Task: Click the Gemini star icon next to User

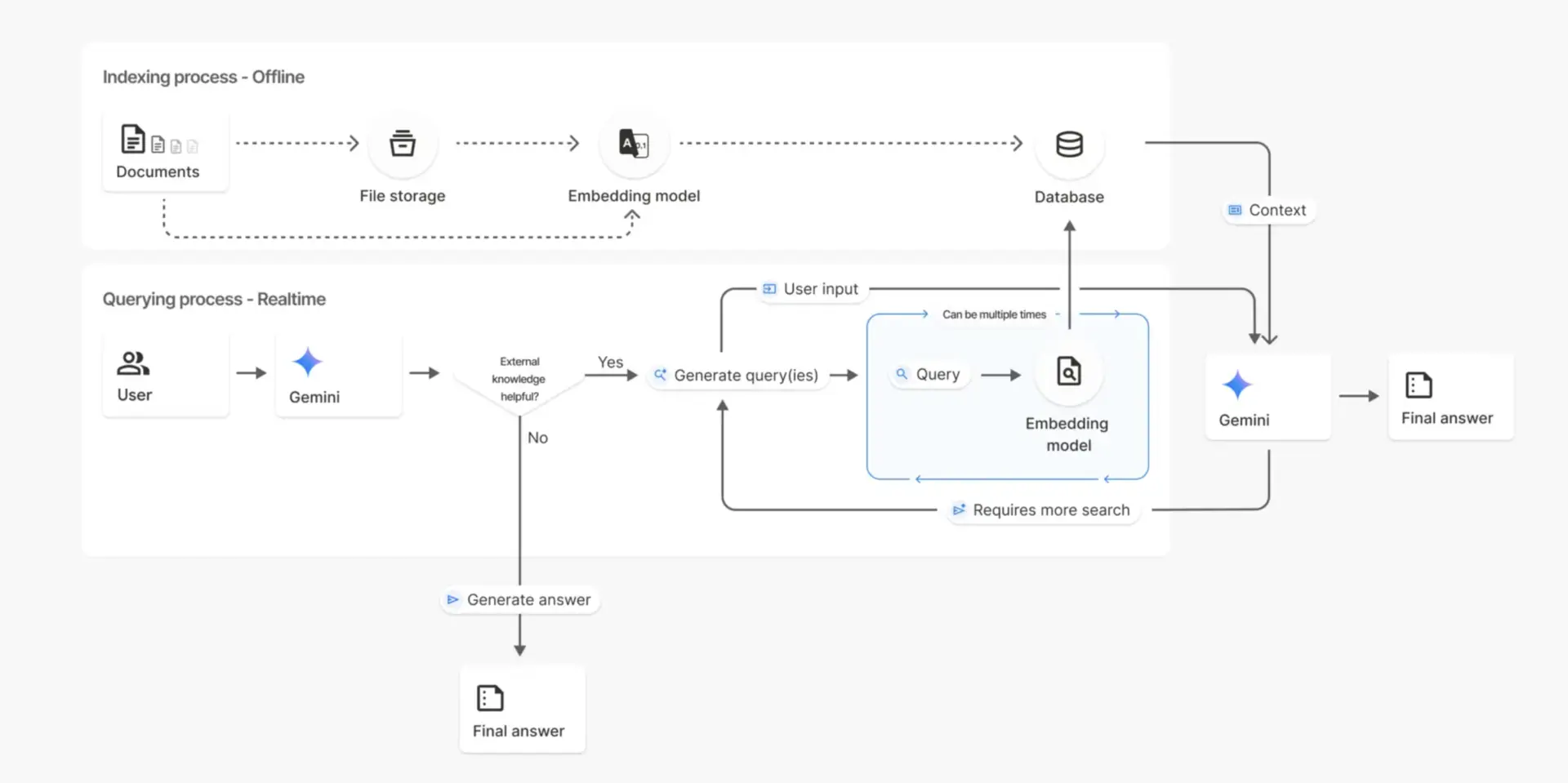Action: (307, 363)
